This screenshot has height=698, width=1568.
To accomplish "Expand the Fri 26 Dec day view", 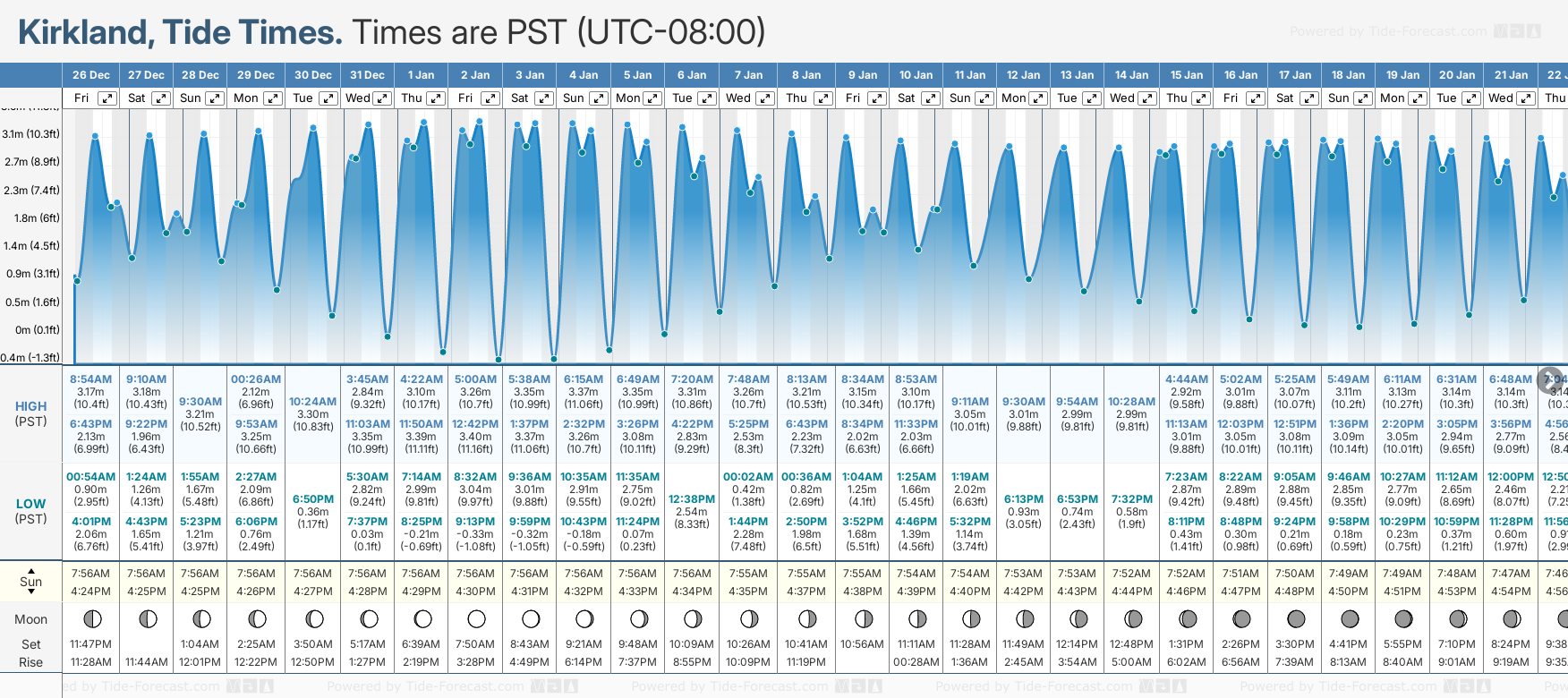I will (107, 98).
